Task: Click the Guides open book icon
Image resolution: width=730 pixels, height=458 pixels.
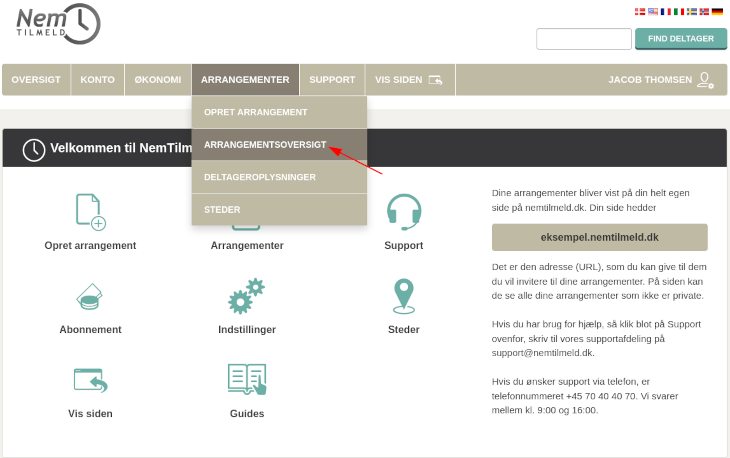Action: (247, 379)
